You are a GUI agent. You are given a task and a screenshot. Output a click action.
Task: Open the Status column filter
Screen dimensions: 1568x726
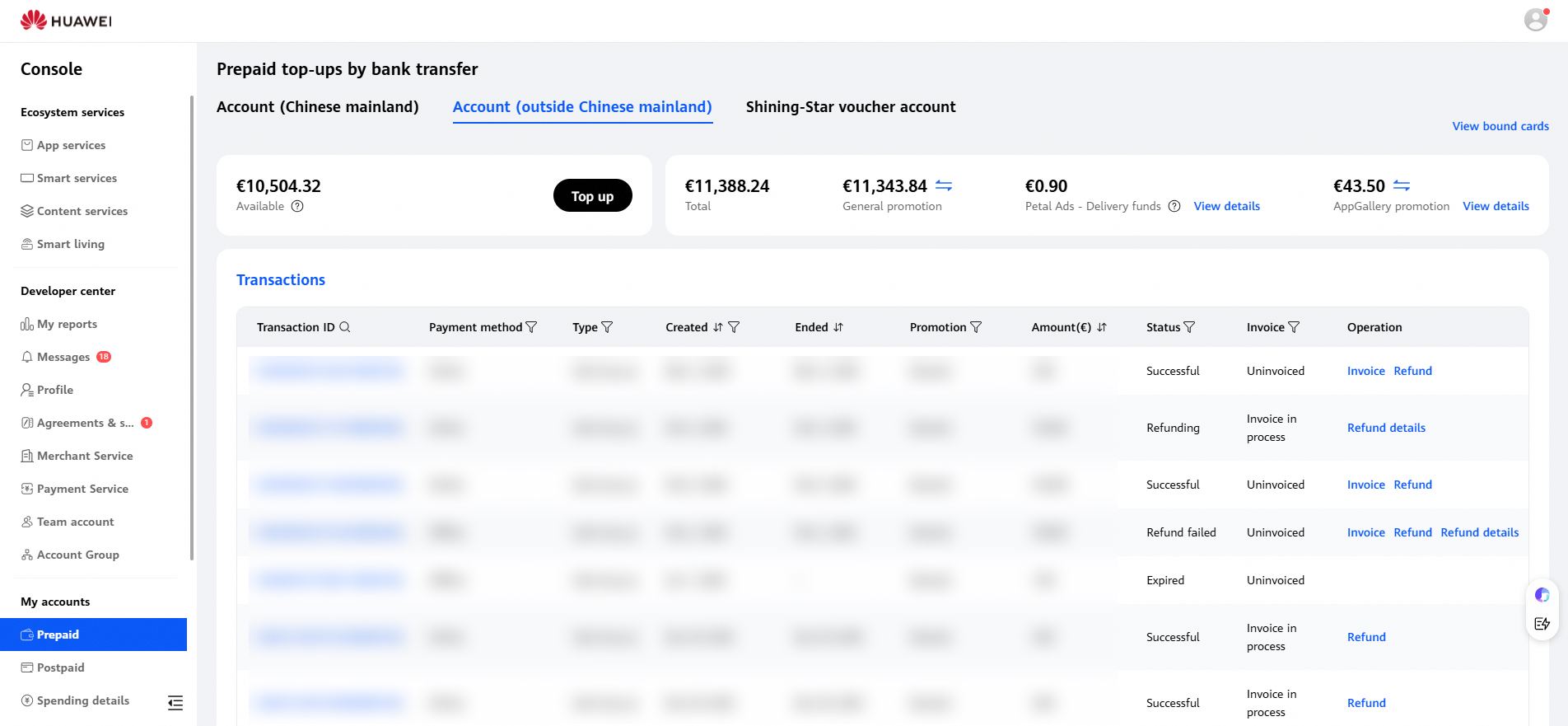click(1189, 327)
